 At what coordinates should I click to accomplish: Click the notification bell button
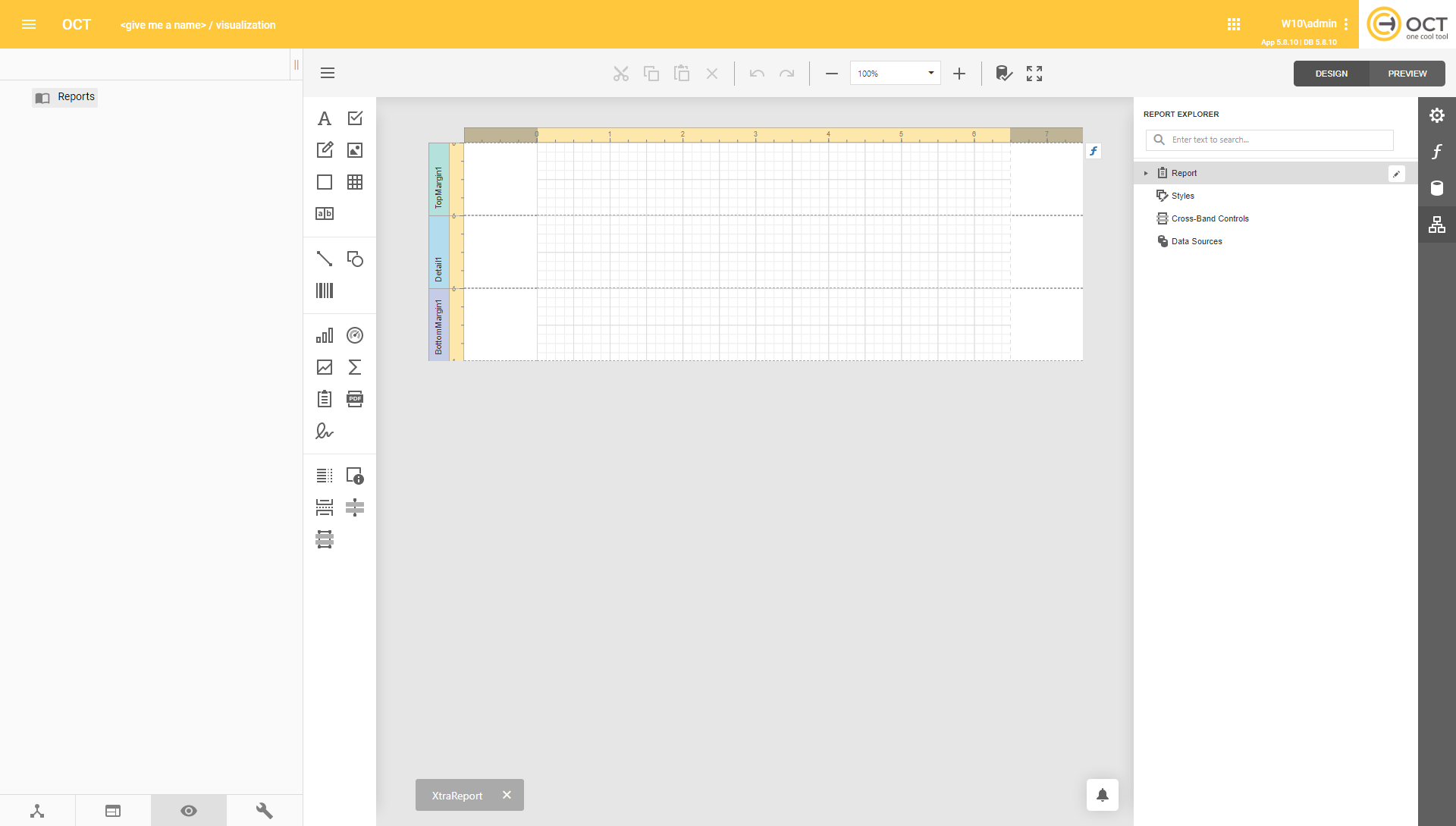tap(1103, 795)
